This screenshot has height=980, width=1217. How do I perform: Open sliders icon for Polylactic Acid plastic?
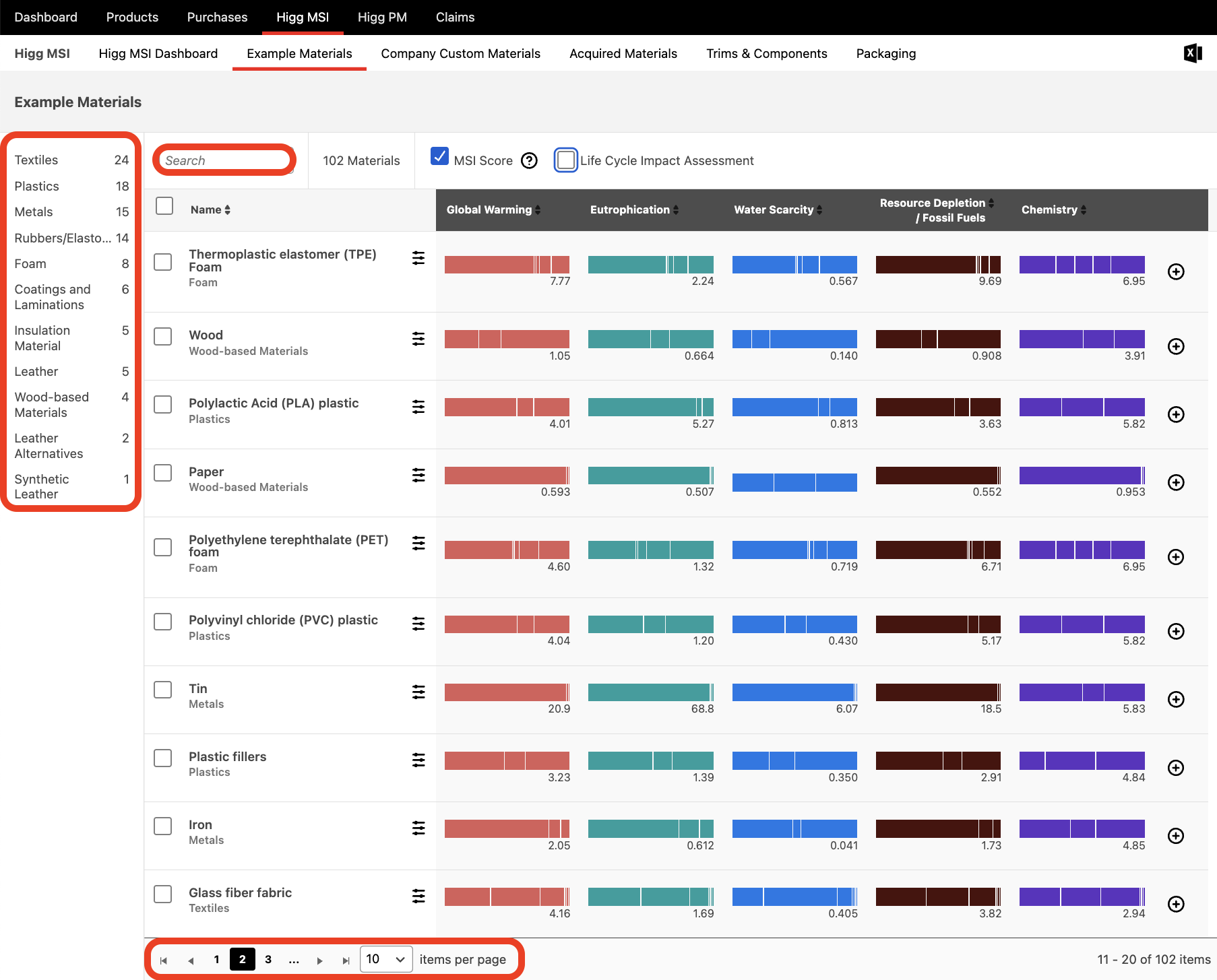point(418,407)
